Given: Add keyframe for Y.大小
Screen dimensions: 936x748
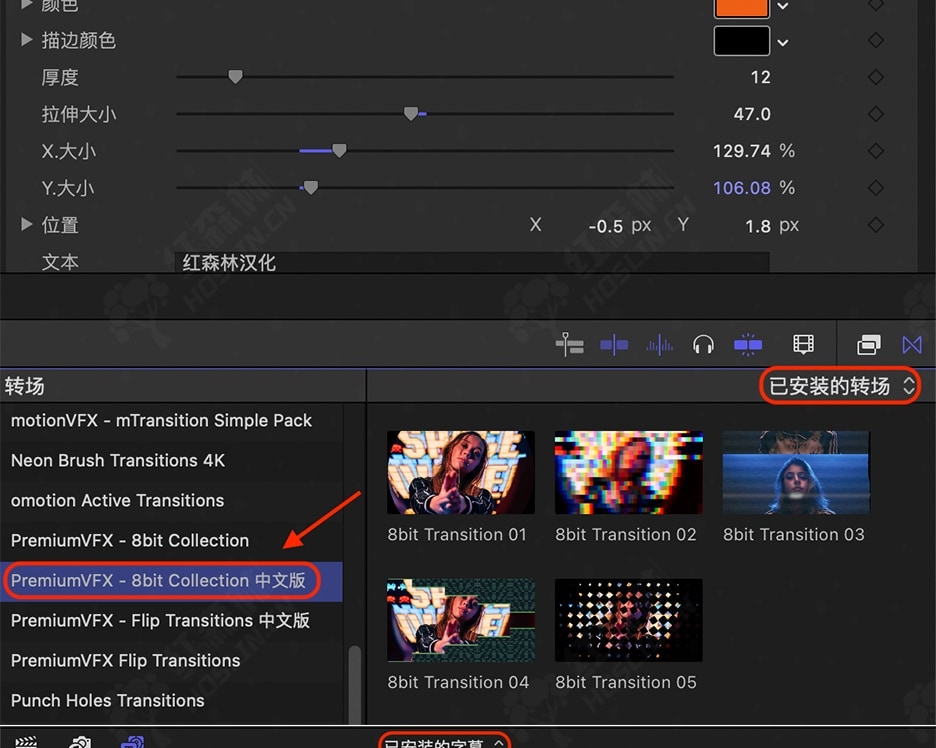Looking at the screenshot, I should 876,188.
